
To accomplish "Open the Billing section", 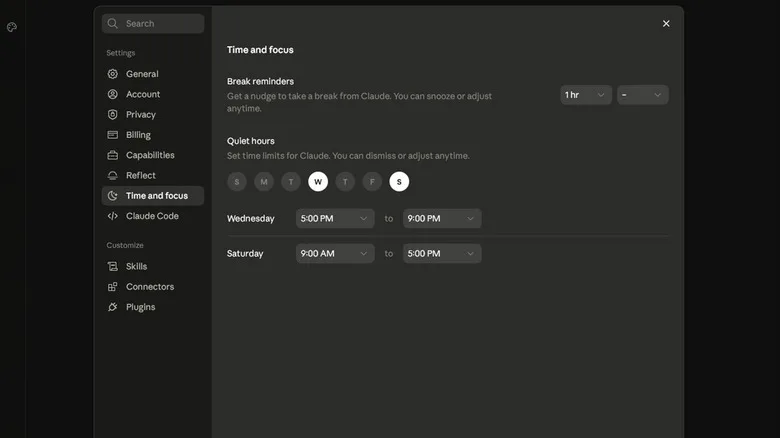I will [153, 135].
